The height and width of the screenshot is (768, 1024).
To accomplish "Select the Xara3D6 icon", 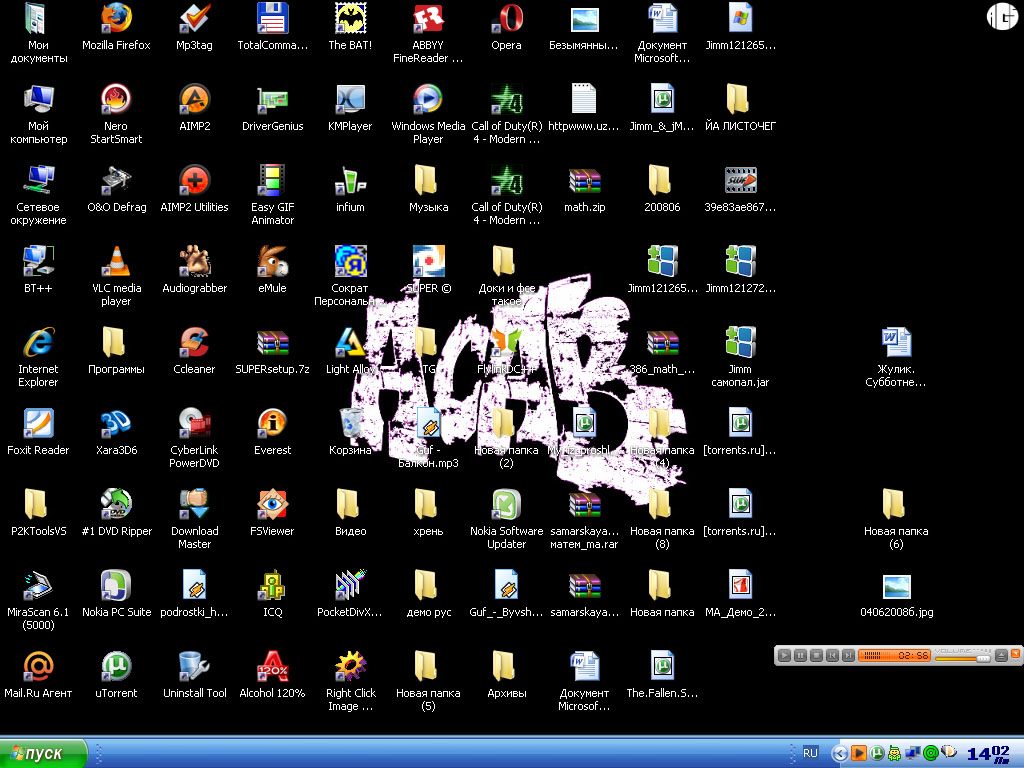I will [x=116, y=432].
